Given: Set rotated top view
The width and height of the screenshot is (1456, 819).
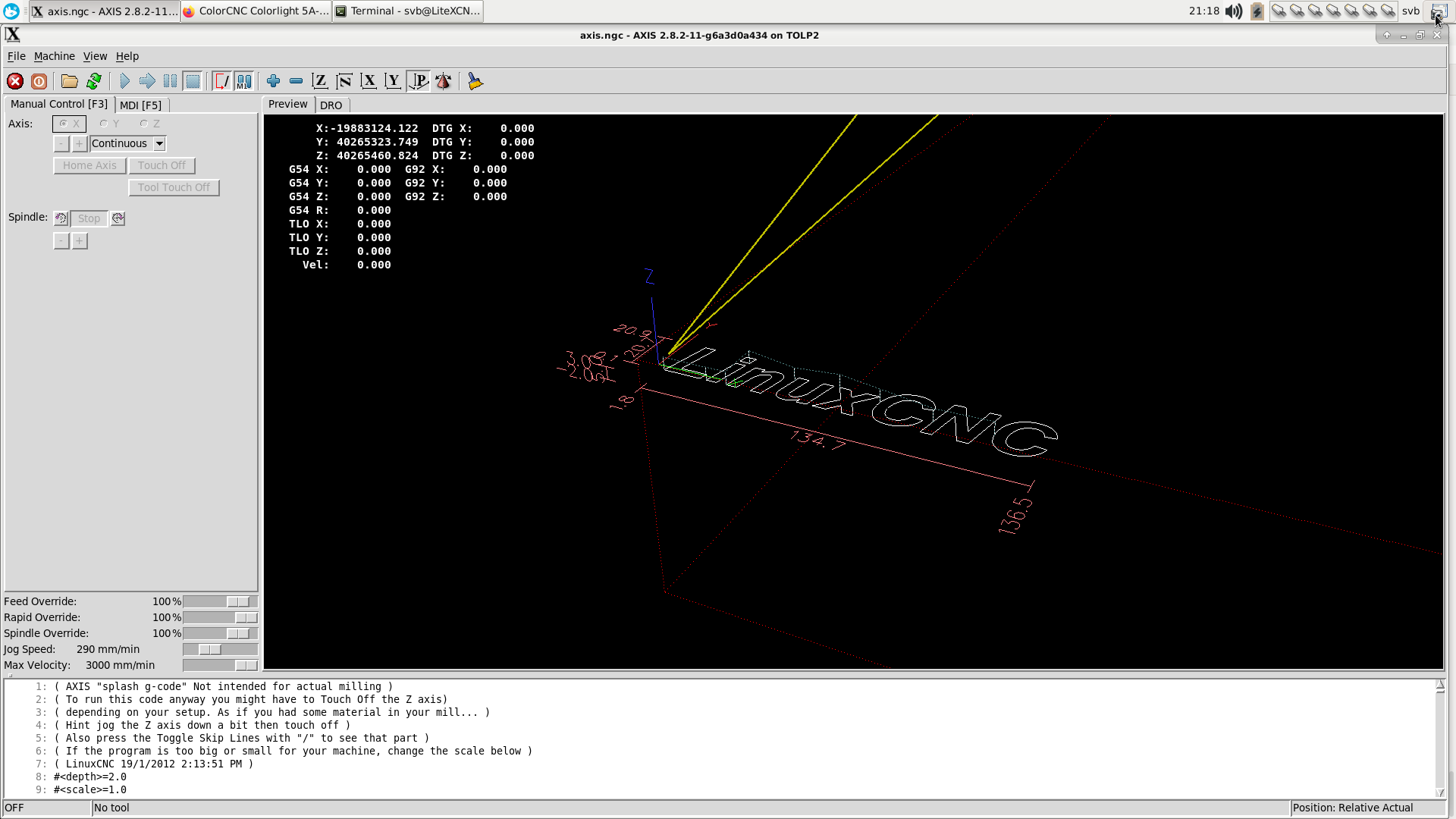Looking at the screenshot, I should pyautogui.click(x=344, y=81).
